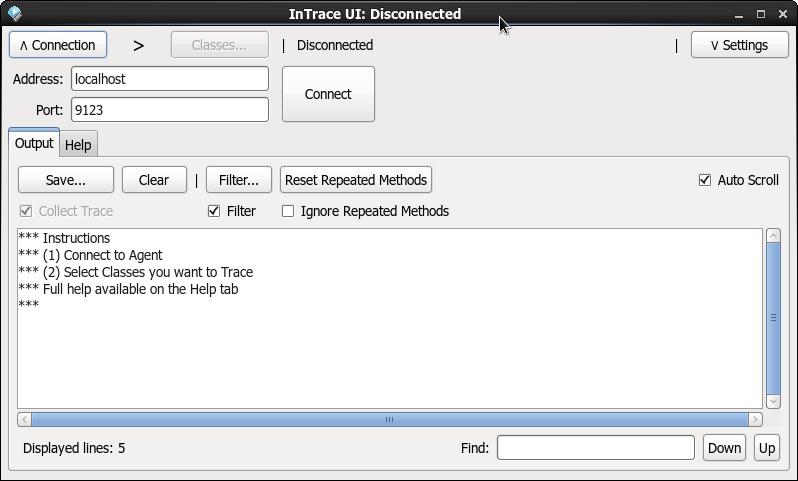Click the Down find button

[x=724, y=448]
